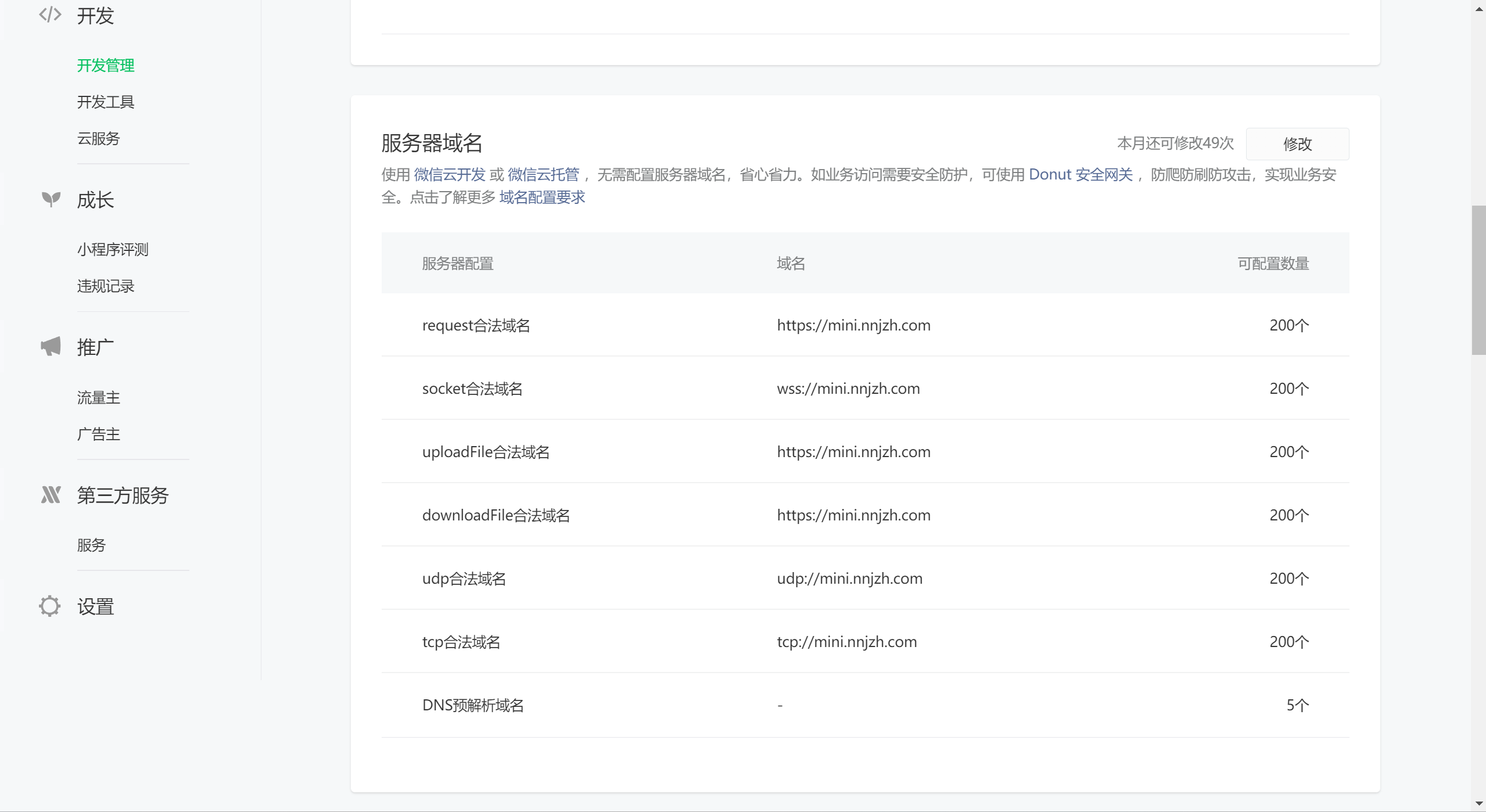The height and width of the screenshot is (812, 1486).
Task: Select 小程序评测 under 成长
Action: [113, 249]
